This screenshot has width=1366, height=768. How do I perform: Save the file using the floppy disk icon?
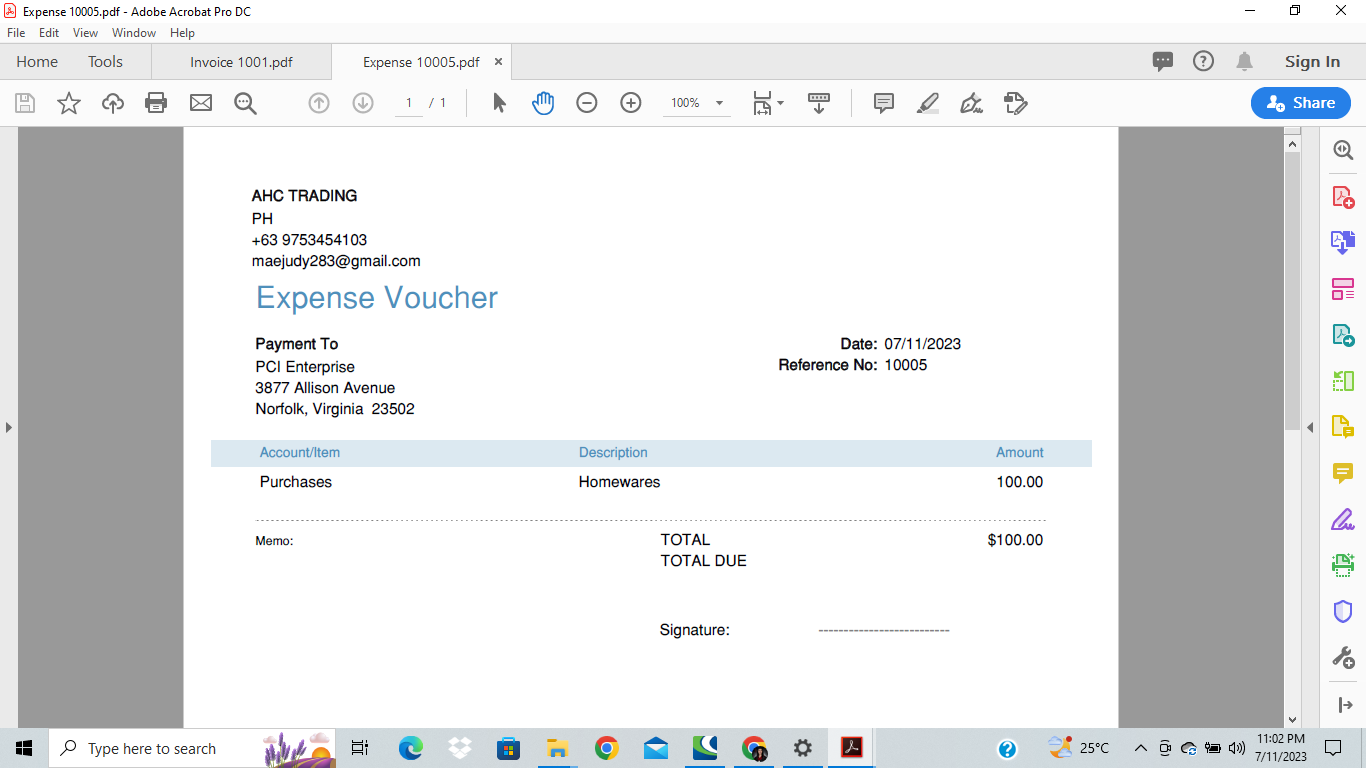[25, 103]
